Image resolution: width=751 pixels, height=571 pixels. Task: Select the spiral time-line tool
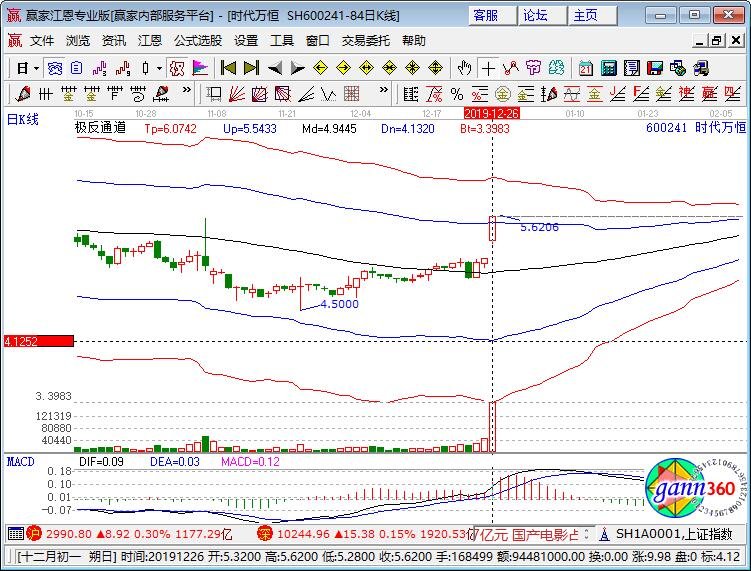pyautogui.click(x=137, y=94)
